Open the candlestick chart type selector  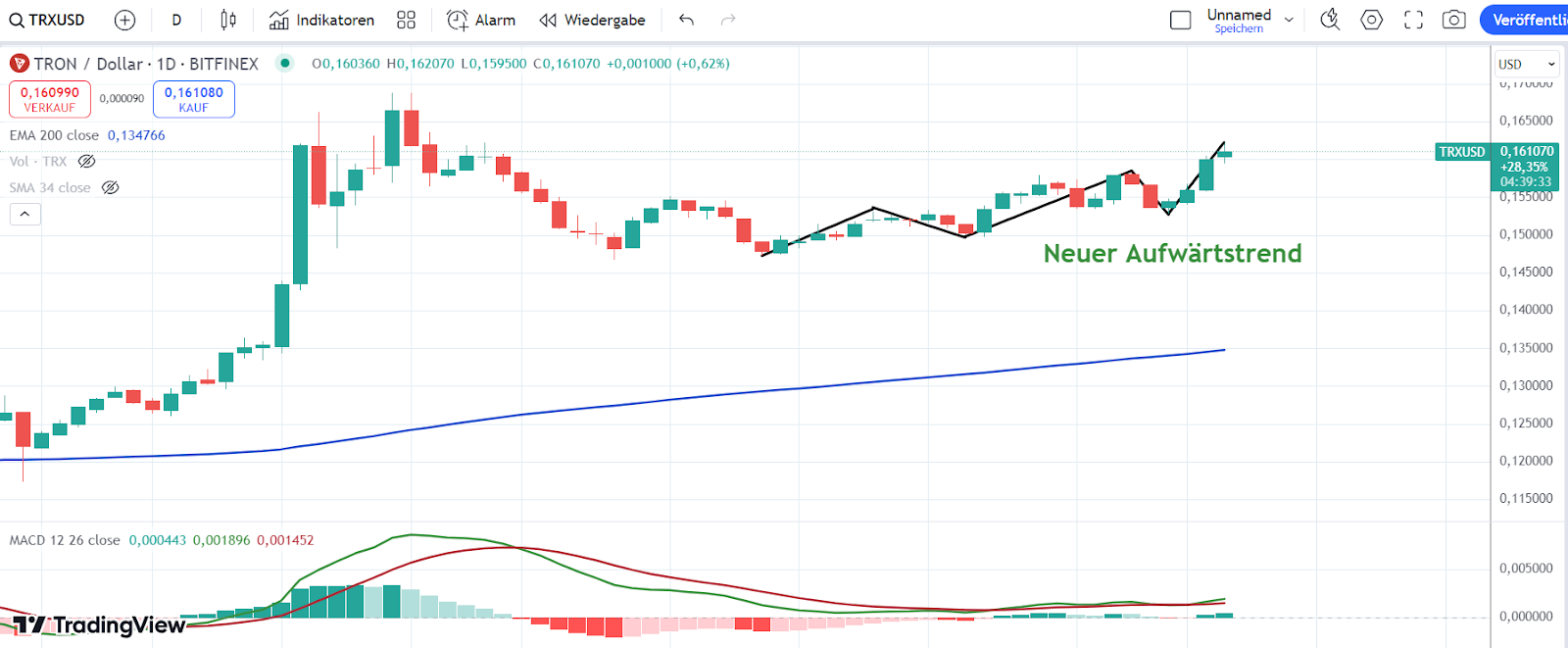click(228, 20)
